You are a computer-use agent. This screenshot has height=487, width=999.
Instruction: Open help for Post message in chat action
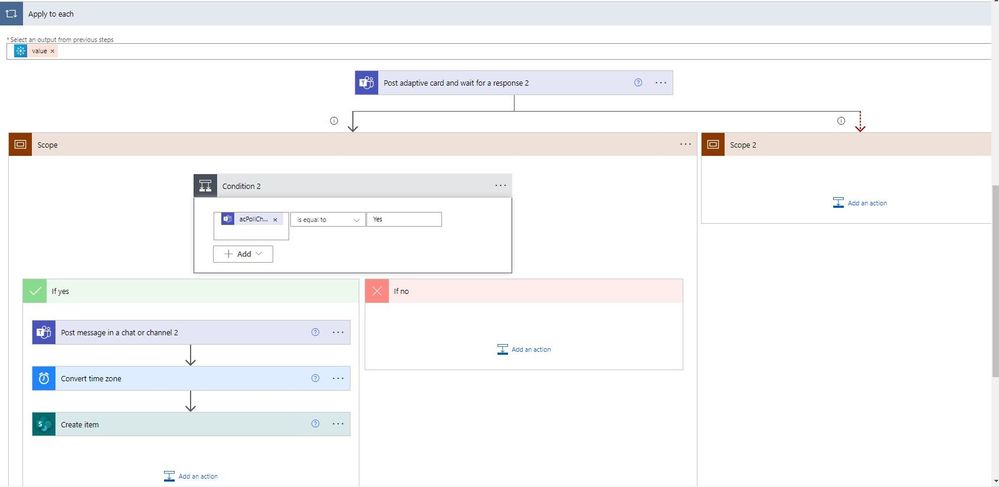click(315, 332)
